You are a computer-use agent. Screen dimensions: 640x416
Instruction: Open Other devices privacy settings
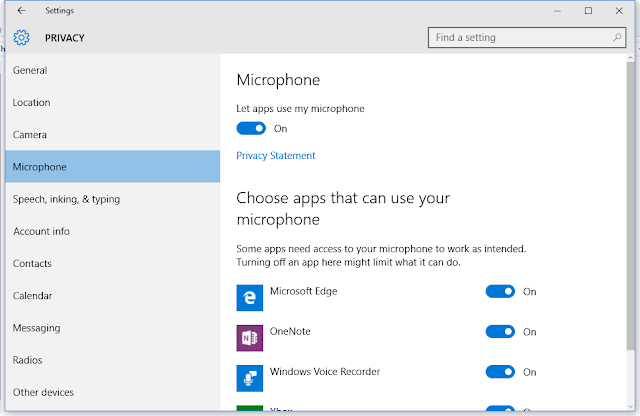point(43,392)
